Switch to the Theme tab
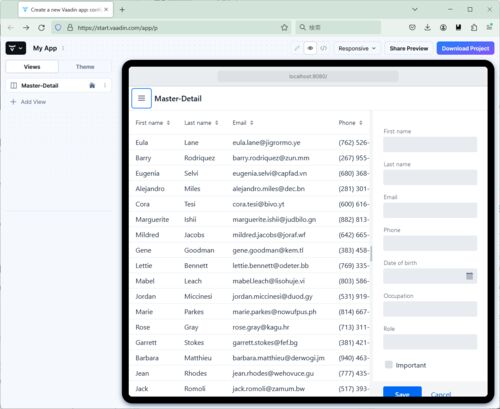 85,67
